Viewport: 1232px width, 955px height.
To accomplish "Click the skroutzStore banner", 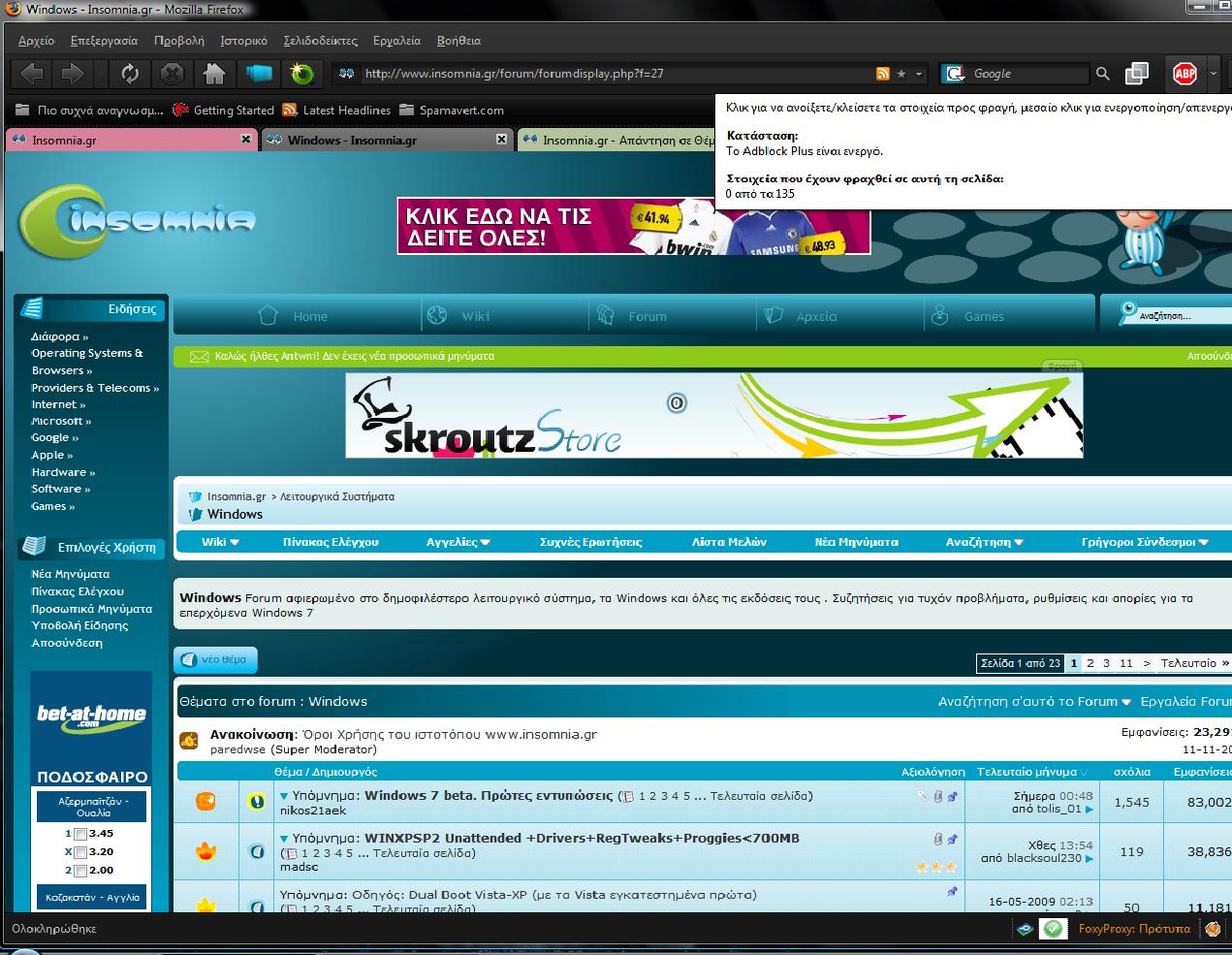I will pyautogui.click(x=714, y=415).
